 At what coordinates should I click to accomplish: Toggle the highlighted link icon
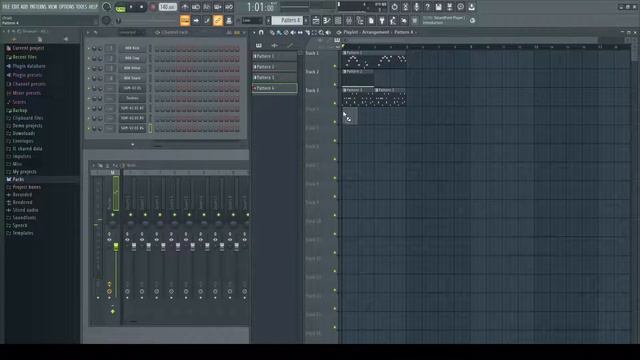click(218, 20)
